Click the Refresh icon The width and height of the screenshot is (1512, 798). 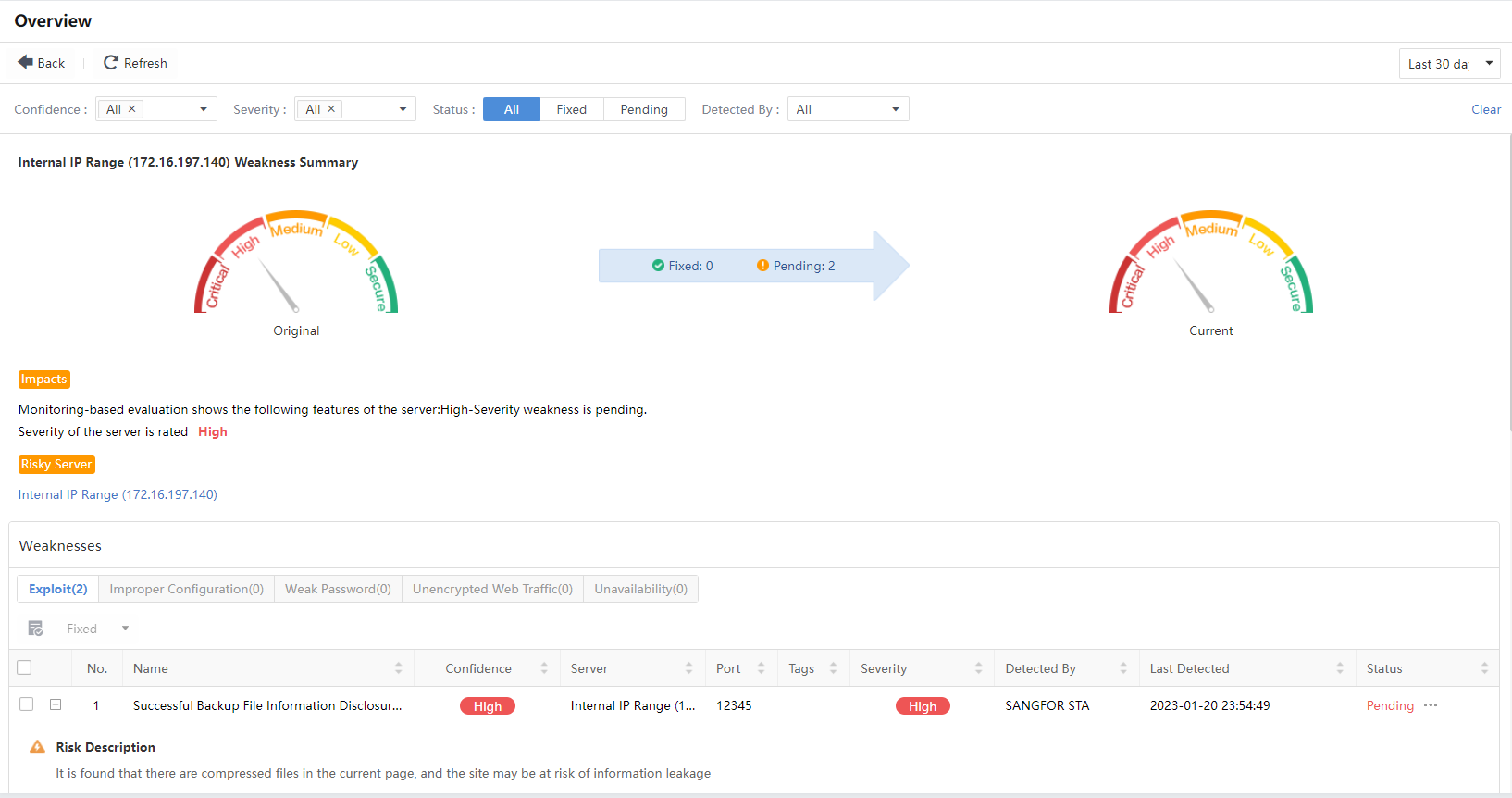111,62
